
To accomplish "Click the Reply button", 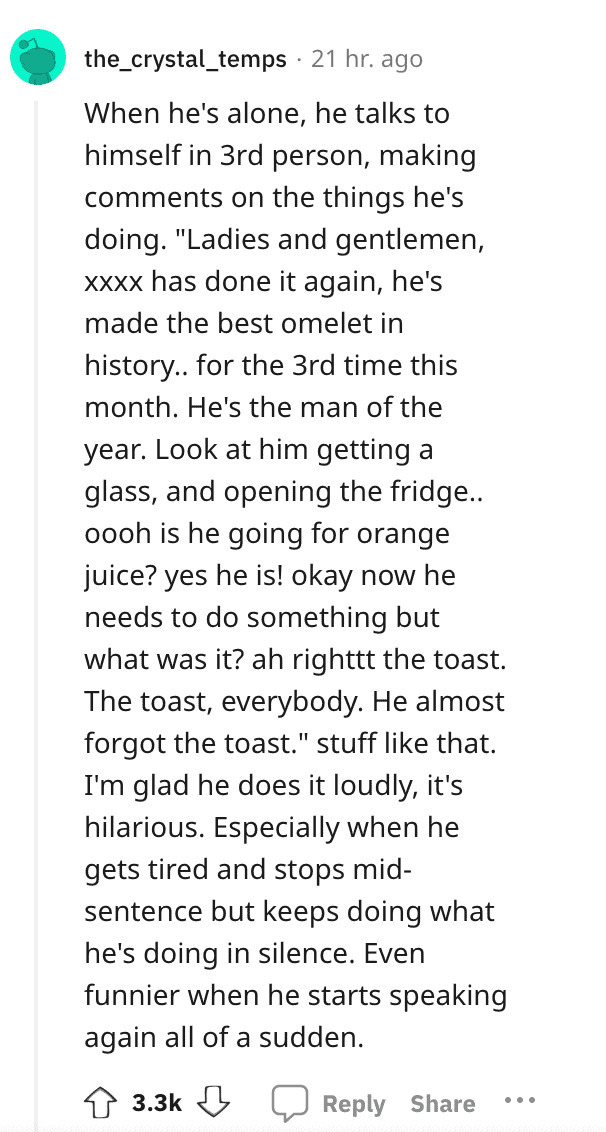I will pos(354,1103).
